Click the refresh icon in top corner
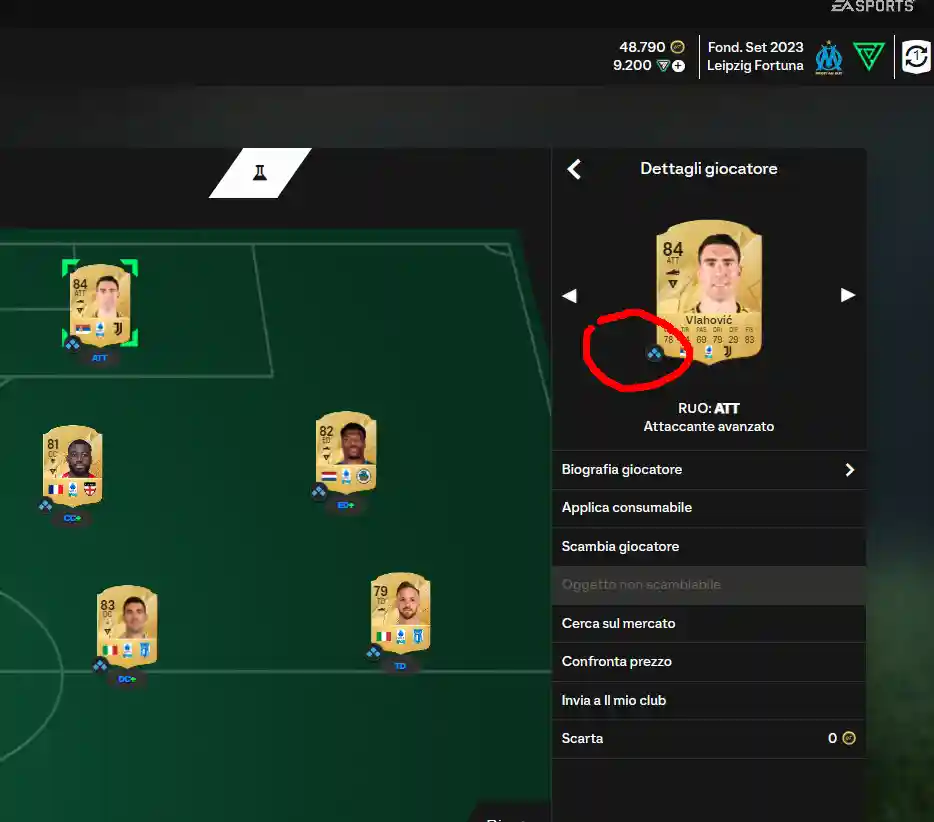The image size is (934, 822). coord(917,57)
